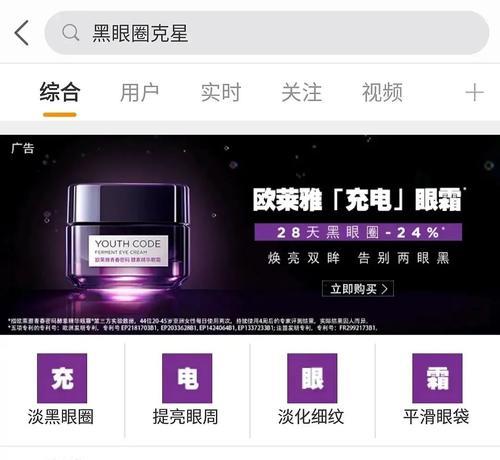Switch to the 关注 tab
Image resolution: width=500 pixels, height=460 pixels.
302,92
